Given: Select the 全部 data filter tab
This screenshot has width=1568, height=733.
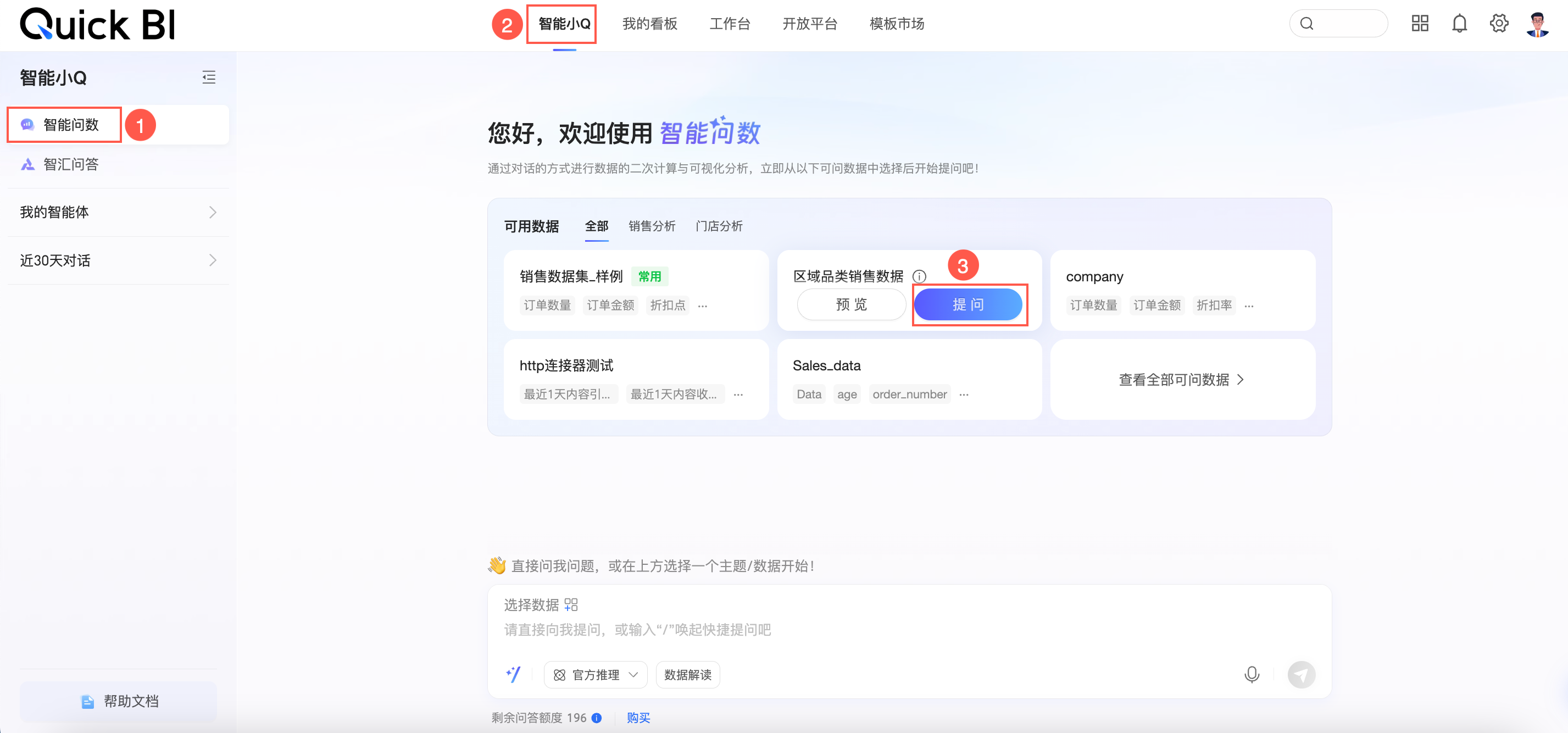Looking at the screenshot, I should 597,226.
